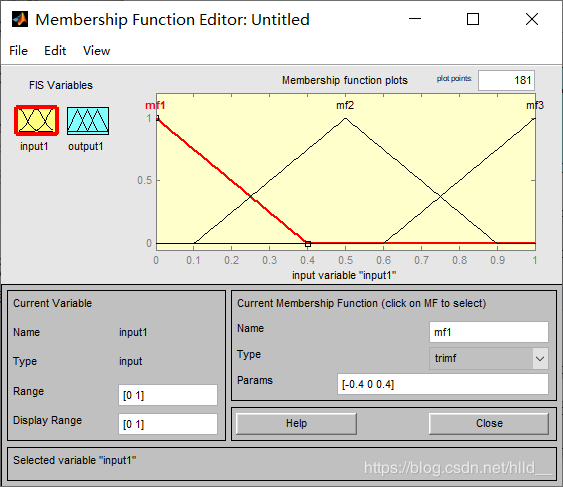Click the Close button in the editor
Image resolution: width=563 pixels, height=487 pixels.
pos(489,423)
